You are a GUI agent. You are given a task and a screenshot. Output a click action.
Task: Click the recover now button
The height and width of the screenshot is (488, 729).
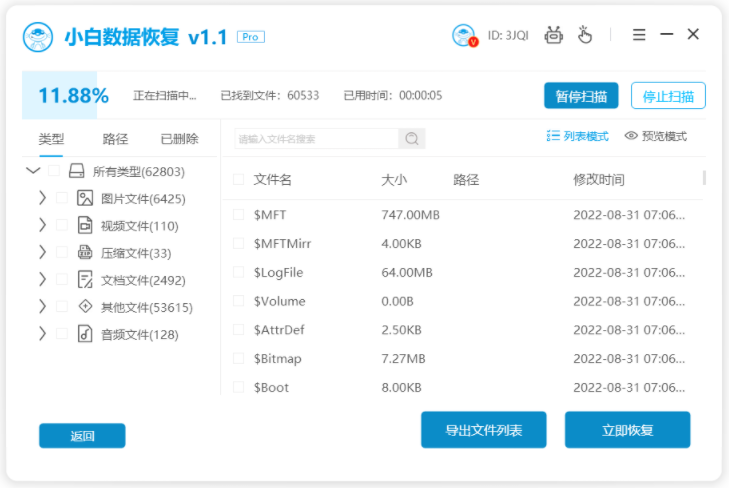[627, 430]
